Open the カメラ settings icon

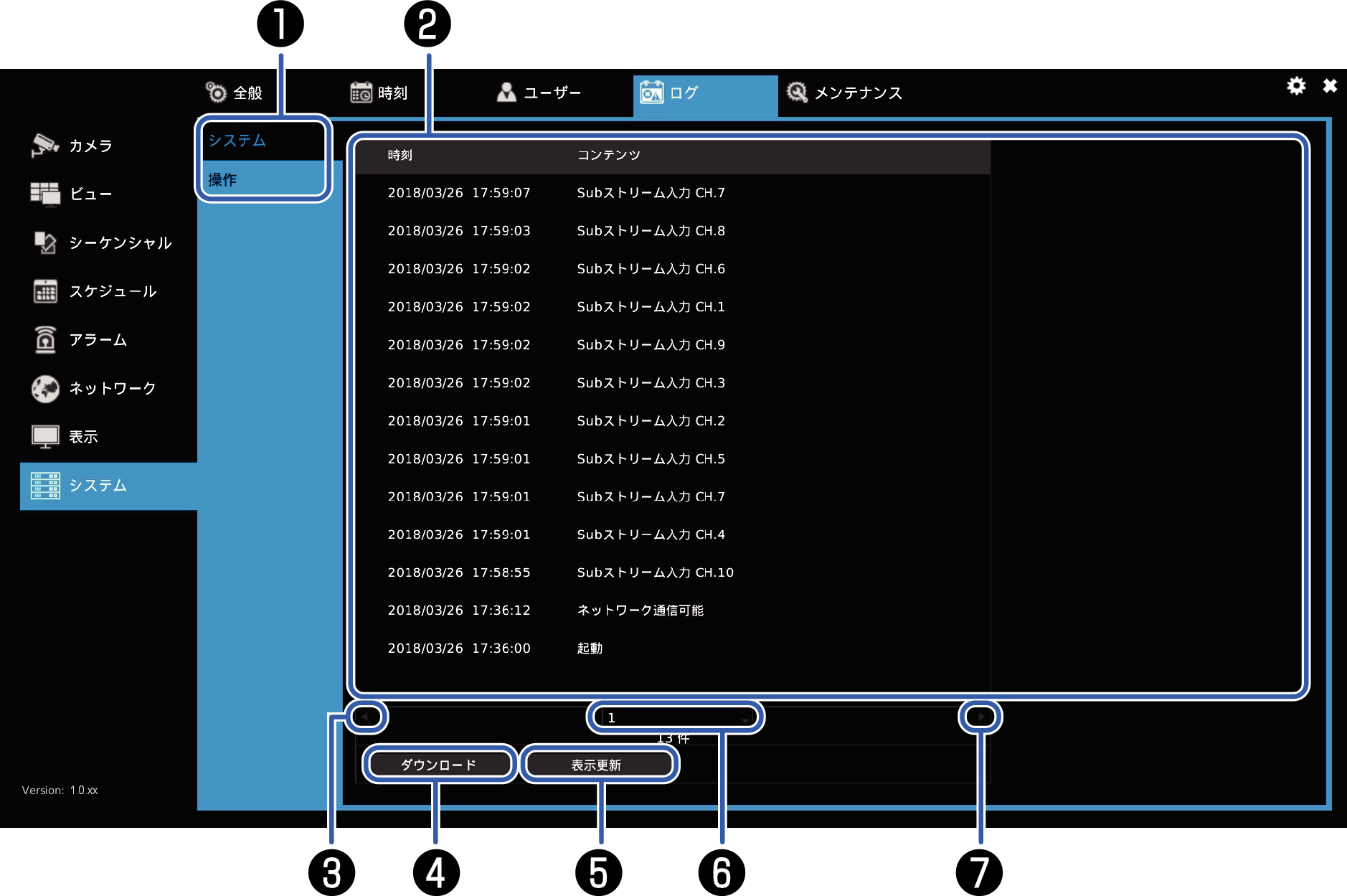point(45,146)
